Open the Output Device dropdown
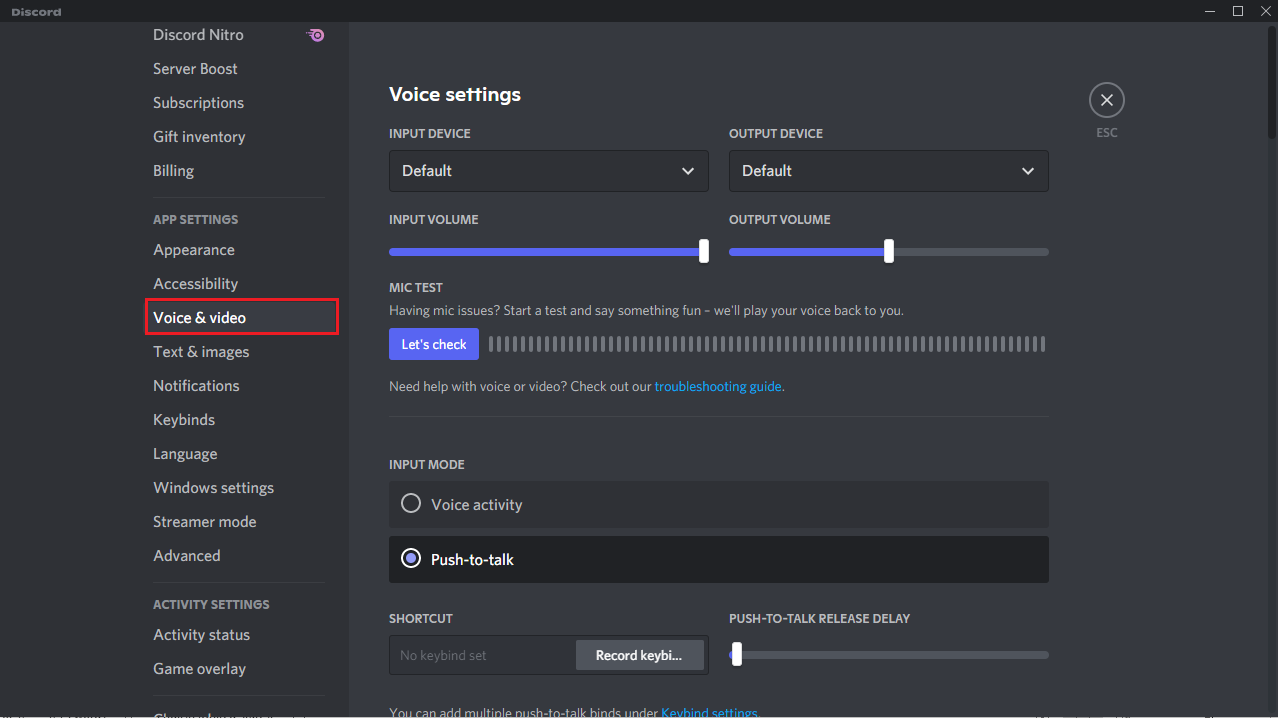1278x718 pixels. coord(888,171)
